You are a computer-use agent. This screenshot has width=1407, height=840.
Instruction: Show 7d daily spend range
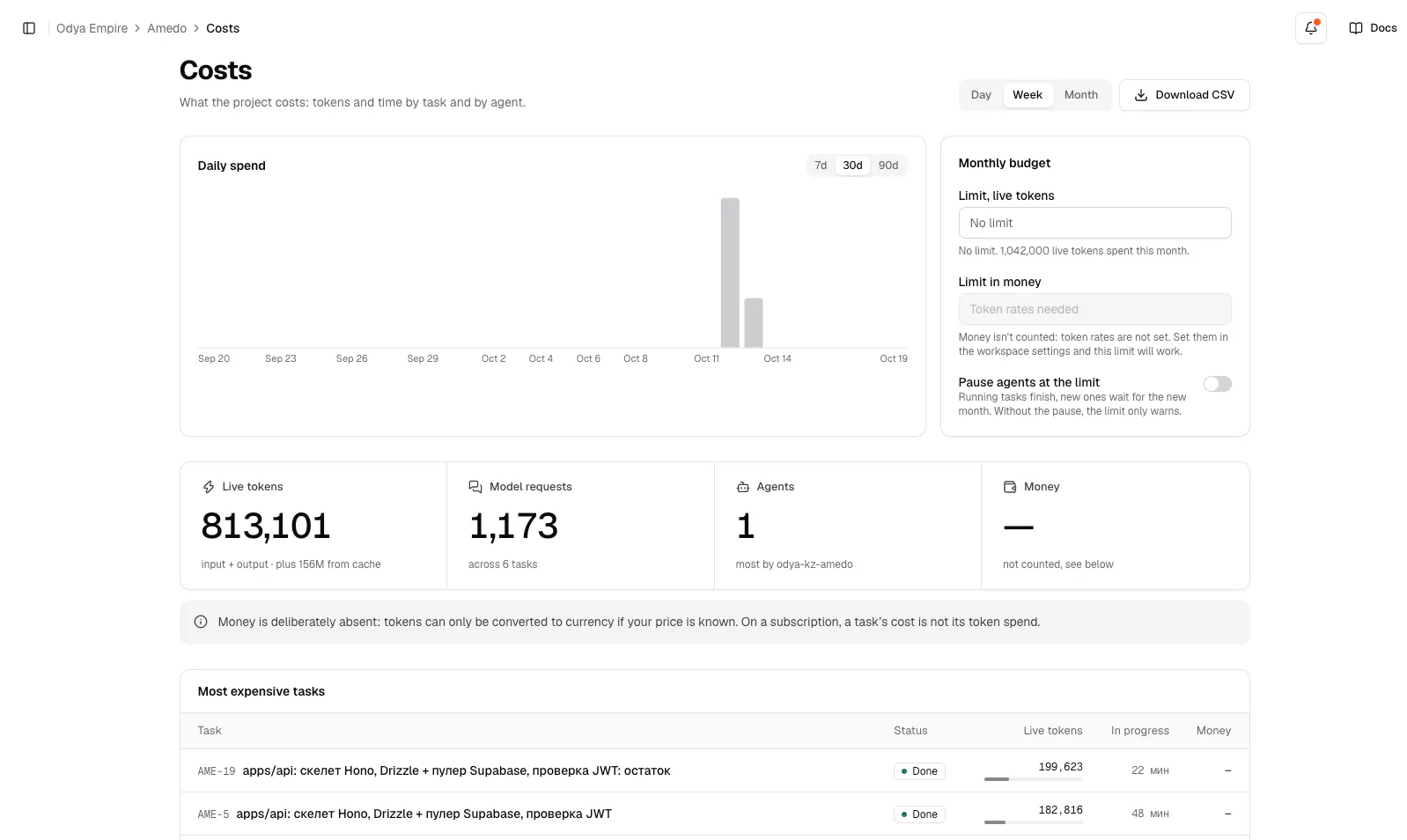[821, 166]
